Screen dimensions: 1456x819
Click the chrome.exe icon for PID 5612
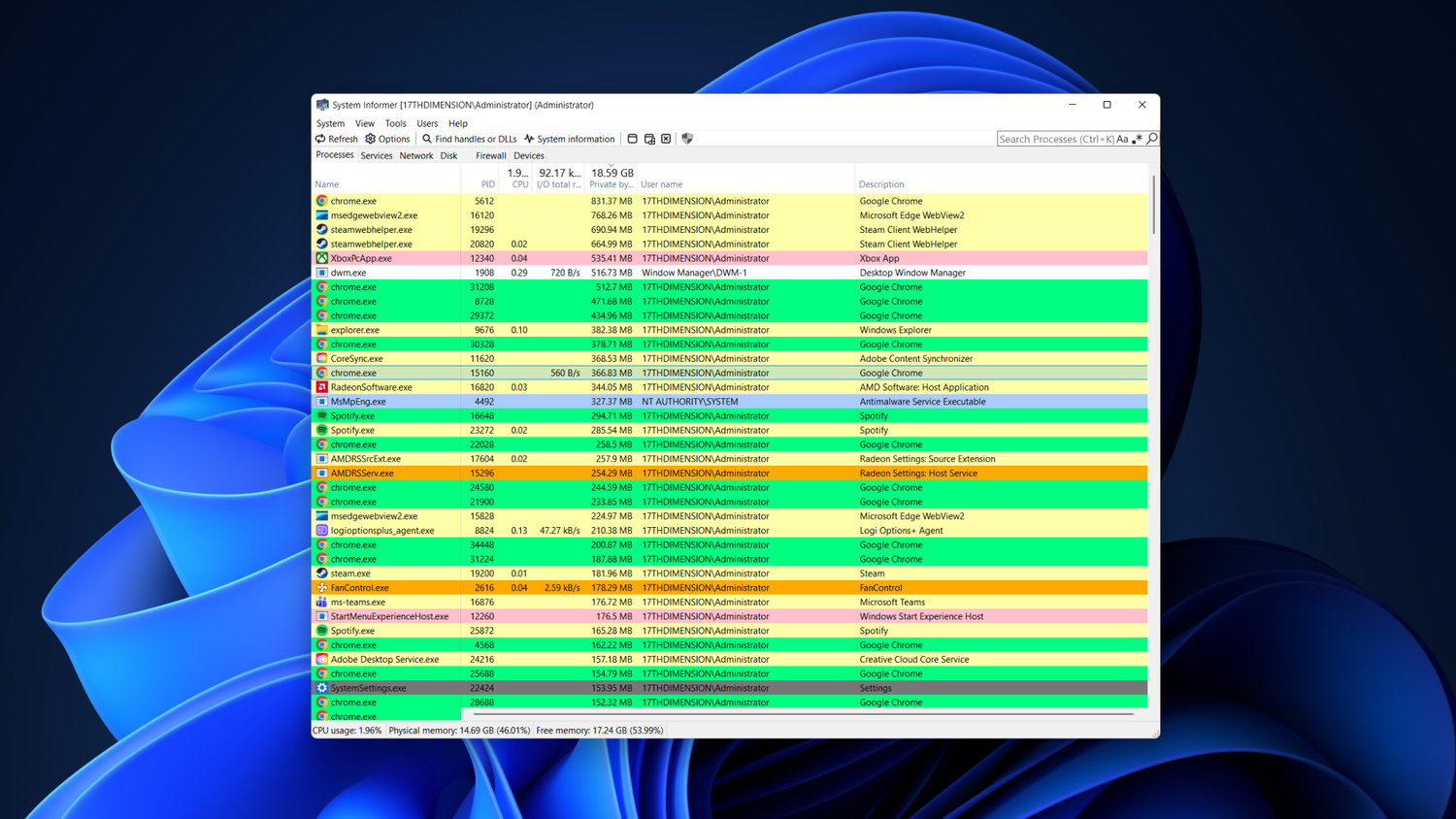pyautogui.click(x=321, y=201)
